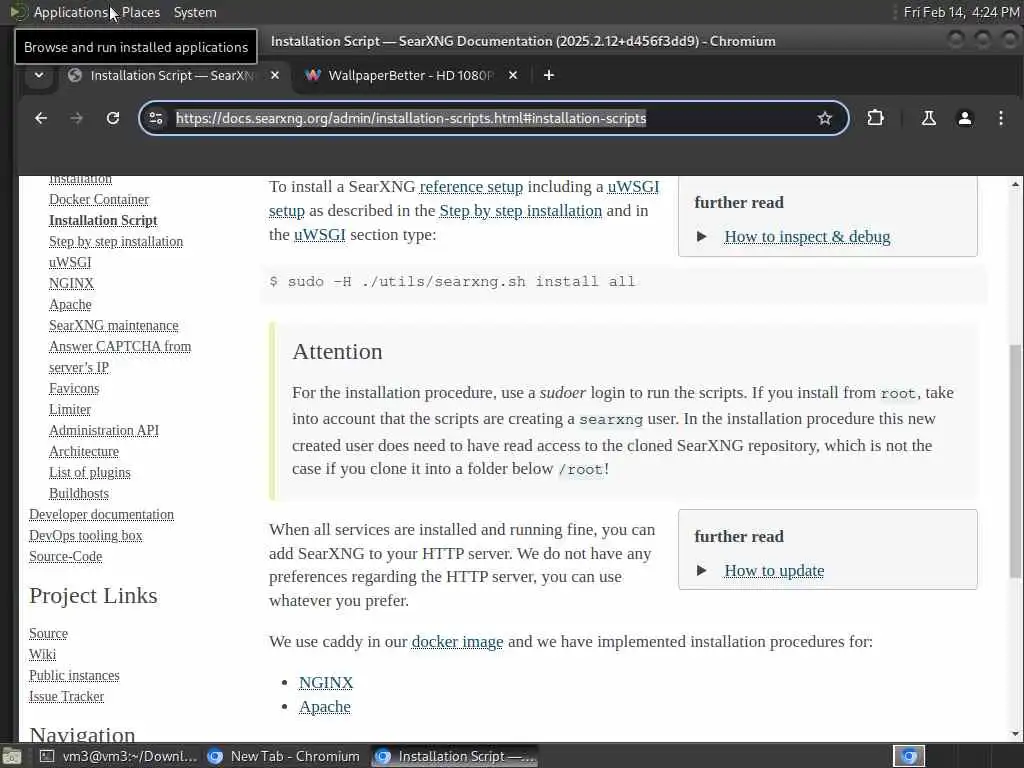Image resolution: width=1024 pixels, height=768 pixels.
Task: Open a new tab with plus button
Action: [549, 76]
